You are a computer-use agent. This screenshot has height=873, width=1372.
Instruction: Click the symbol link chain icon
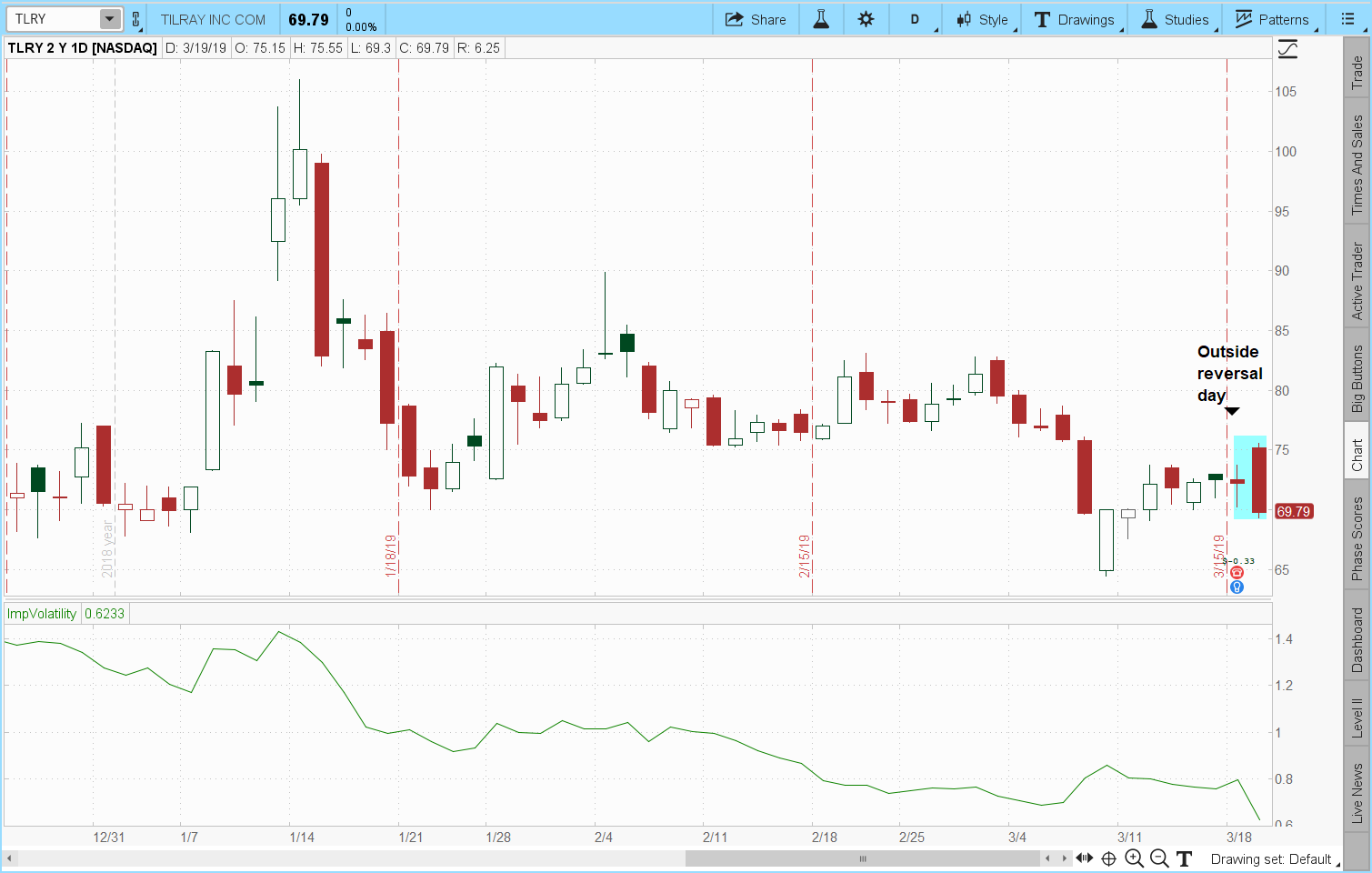(x=136, y=19)
